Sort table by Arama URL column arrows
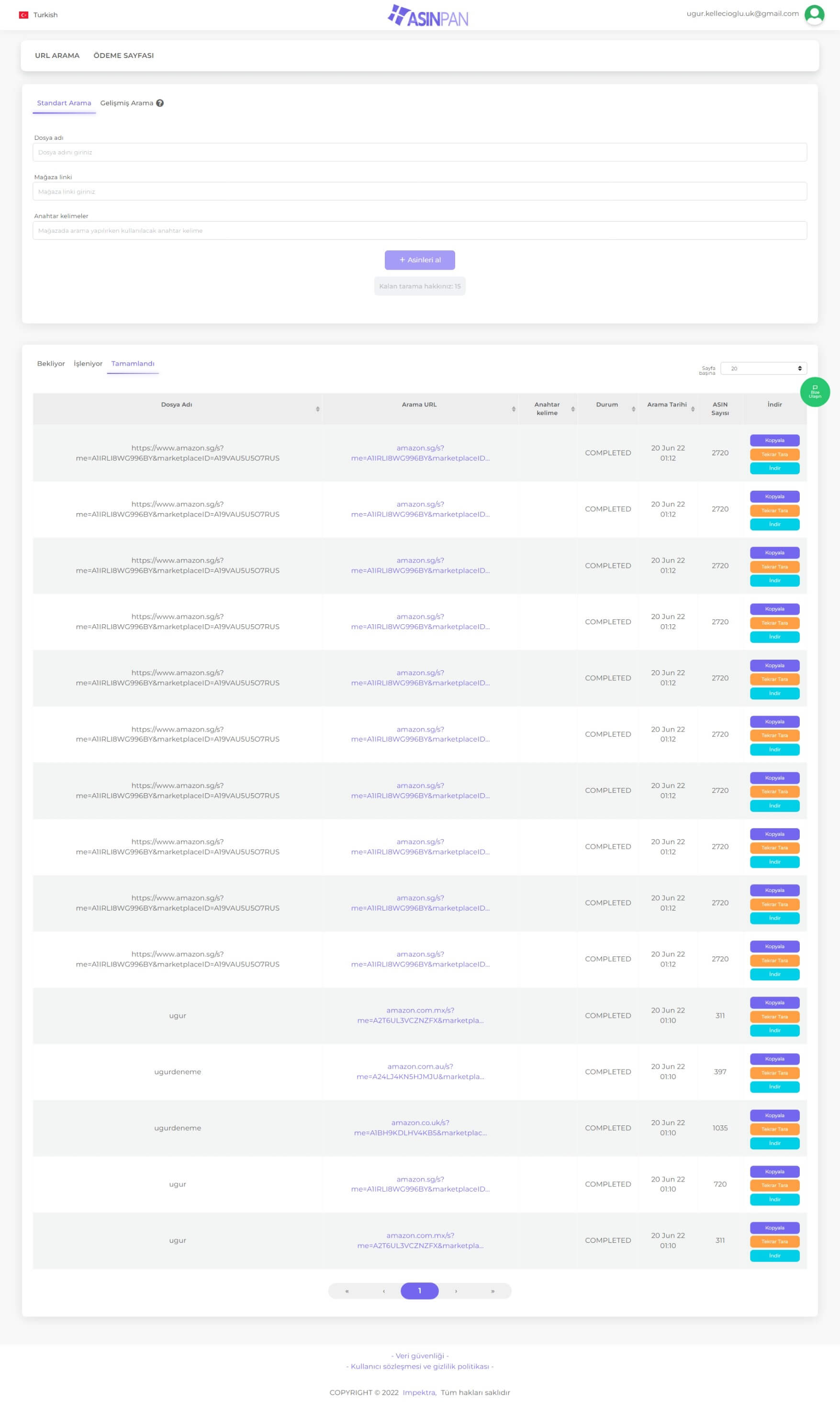Screen dimensions: 840x1405 tap(514, 409)
